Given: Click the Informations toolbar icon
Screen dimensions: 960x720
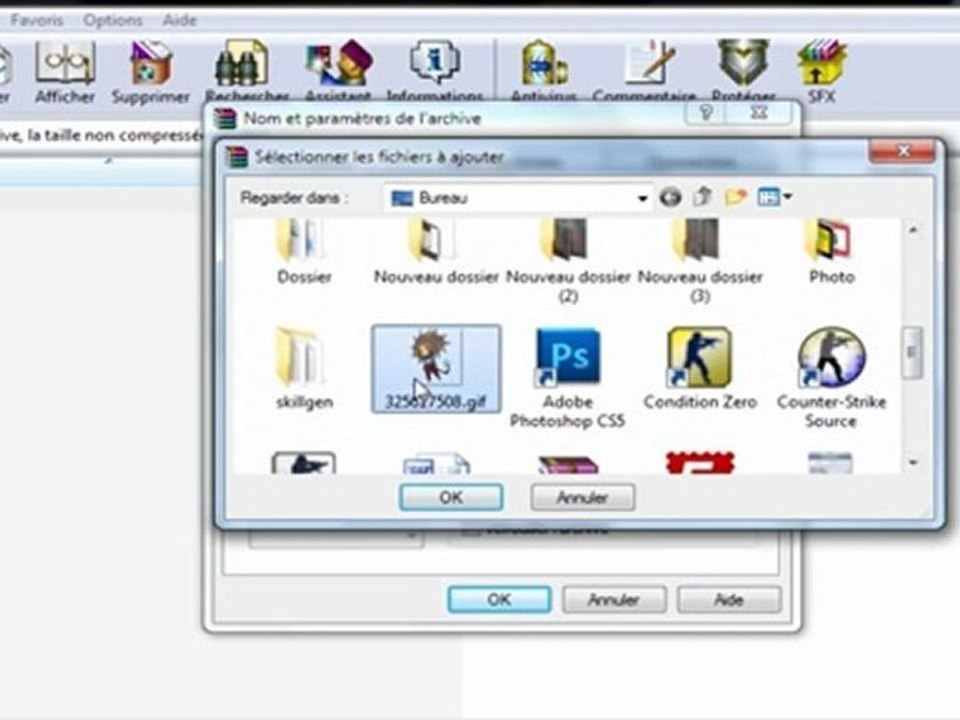Looking at the screenshot, I should click(435, 70).
